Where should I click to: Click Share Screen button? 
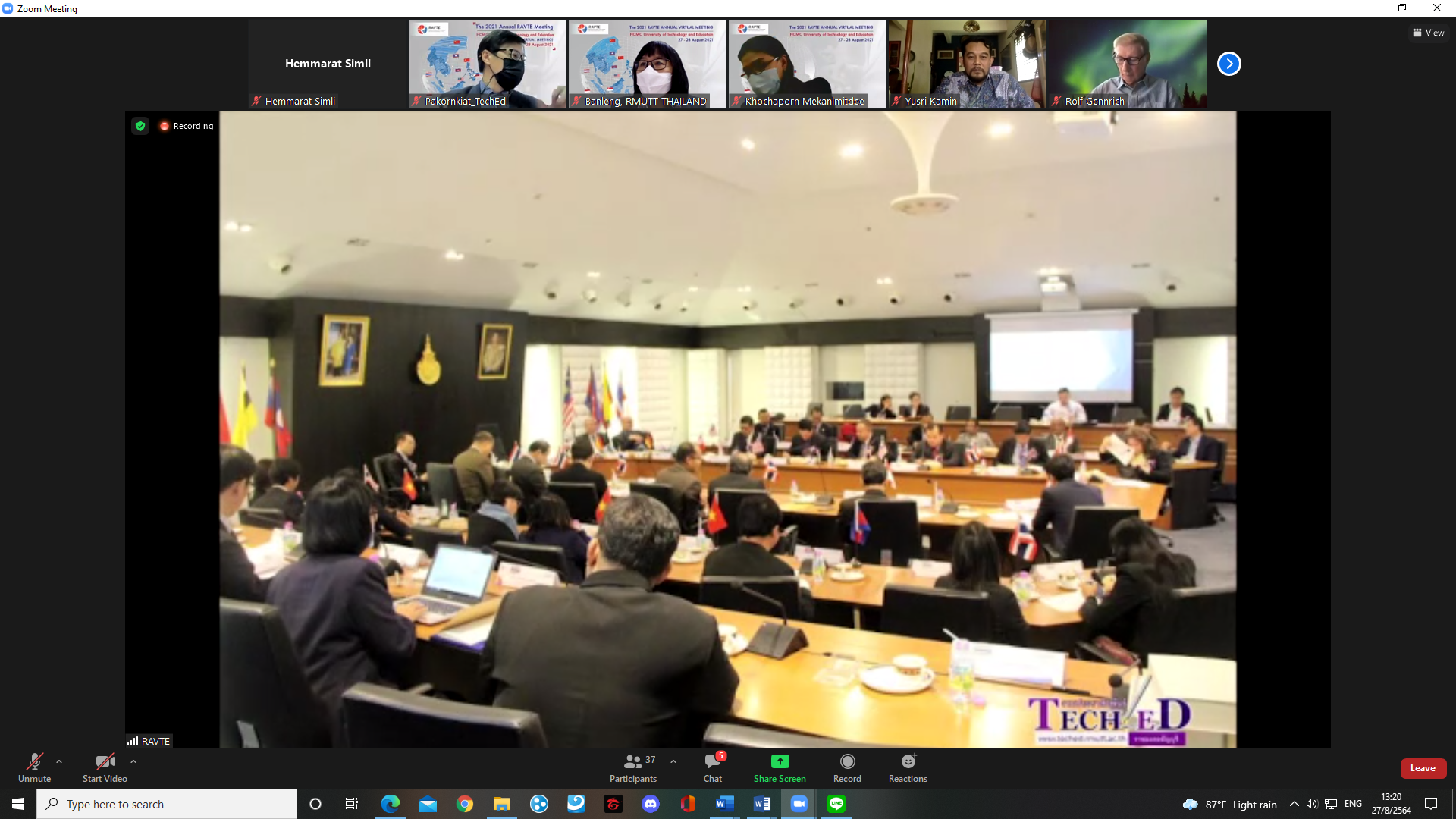point(780,767)
